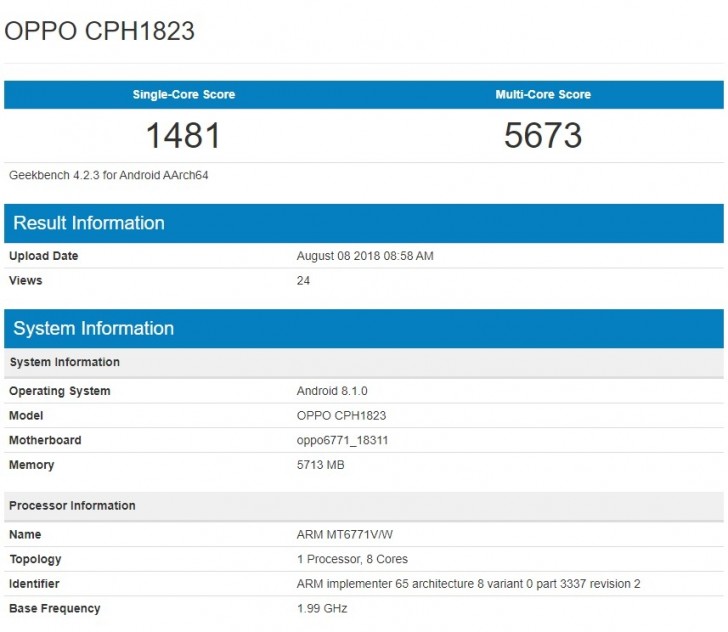Select the Model value OPPO CPH1823
This screenshot has height=632, width=728.
[341, 416]
